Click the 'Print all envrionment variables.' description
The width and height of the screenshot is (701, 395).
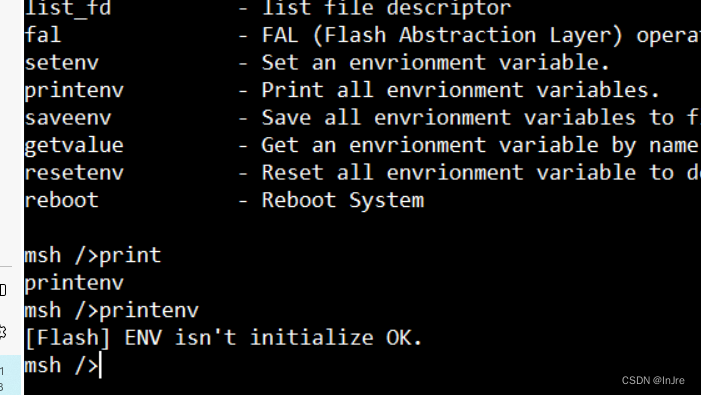pyautogui.click(x=461, y=91)
